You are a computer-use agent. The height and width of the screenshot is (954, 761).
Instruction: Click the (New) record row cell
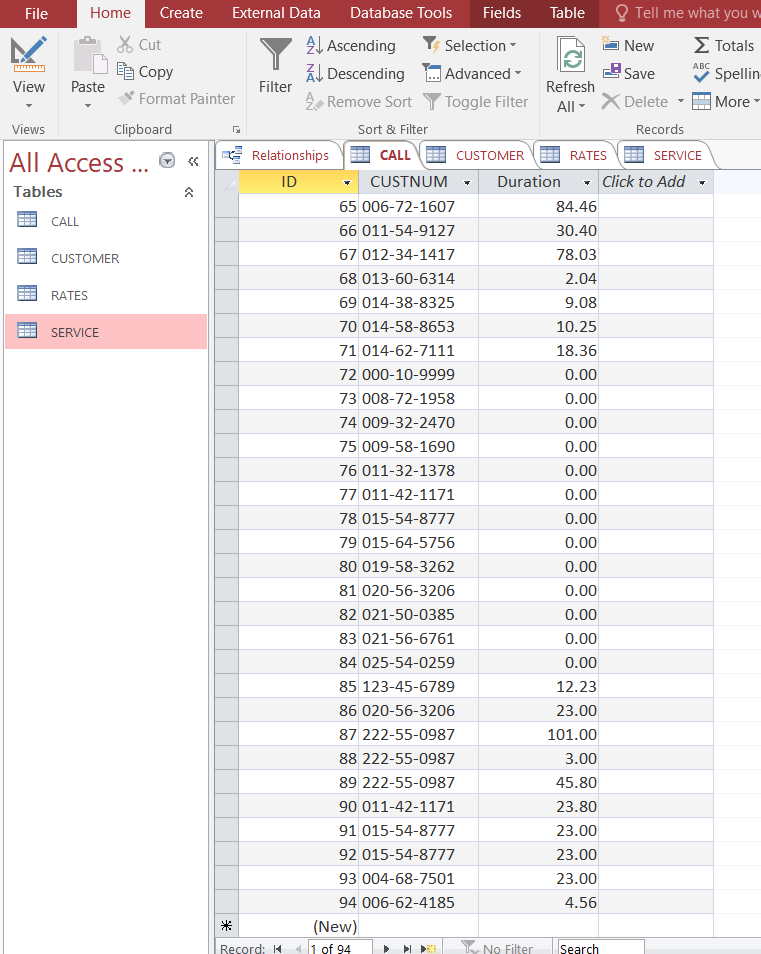coord(299,926)
